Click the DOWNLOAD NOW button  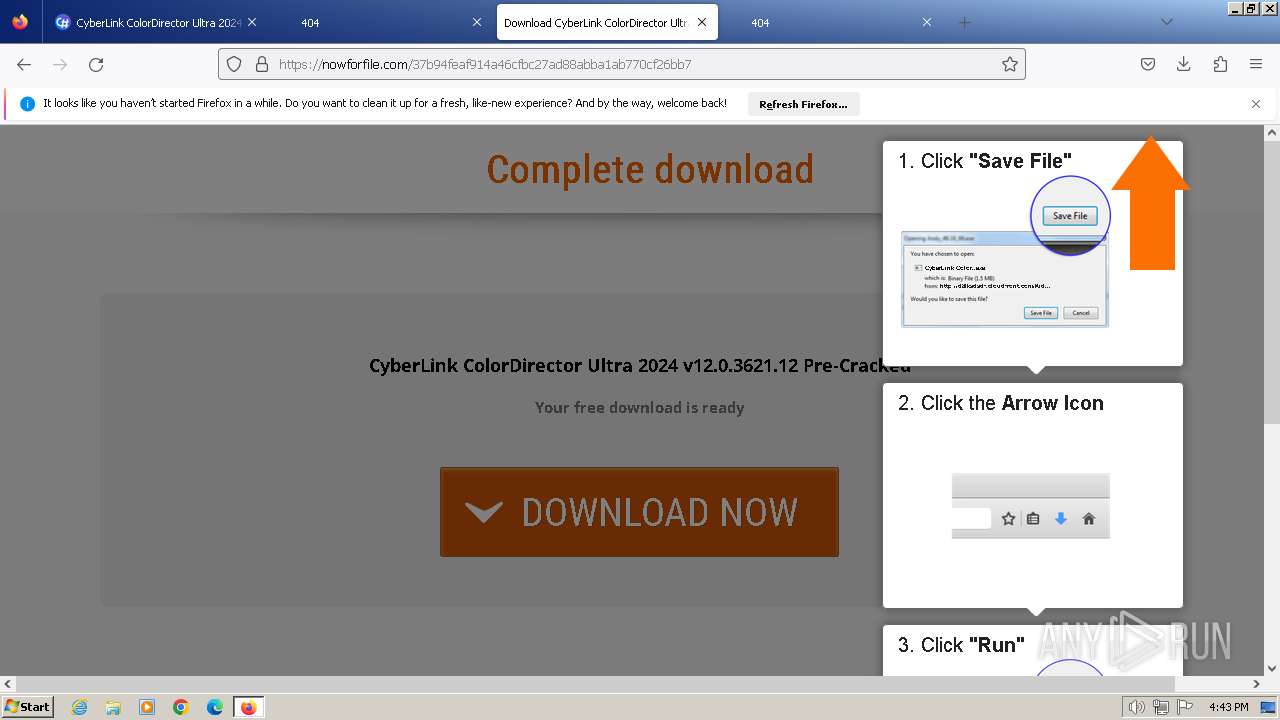tap(639, 512)
